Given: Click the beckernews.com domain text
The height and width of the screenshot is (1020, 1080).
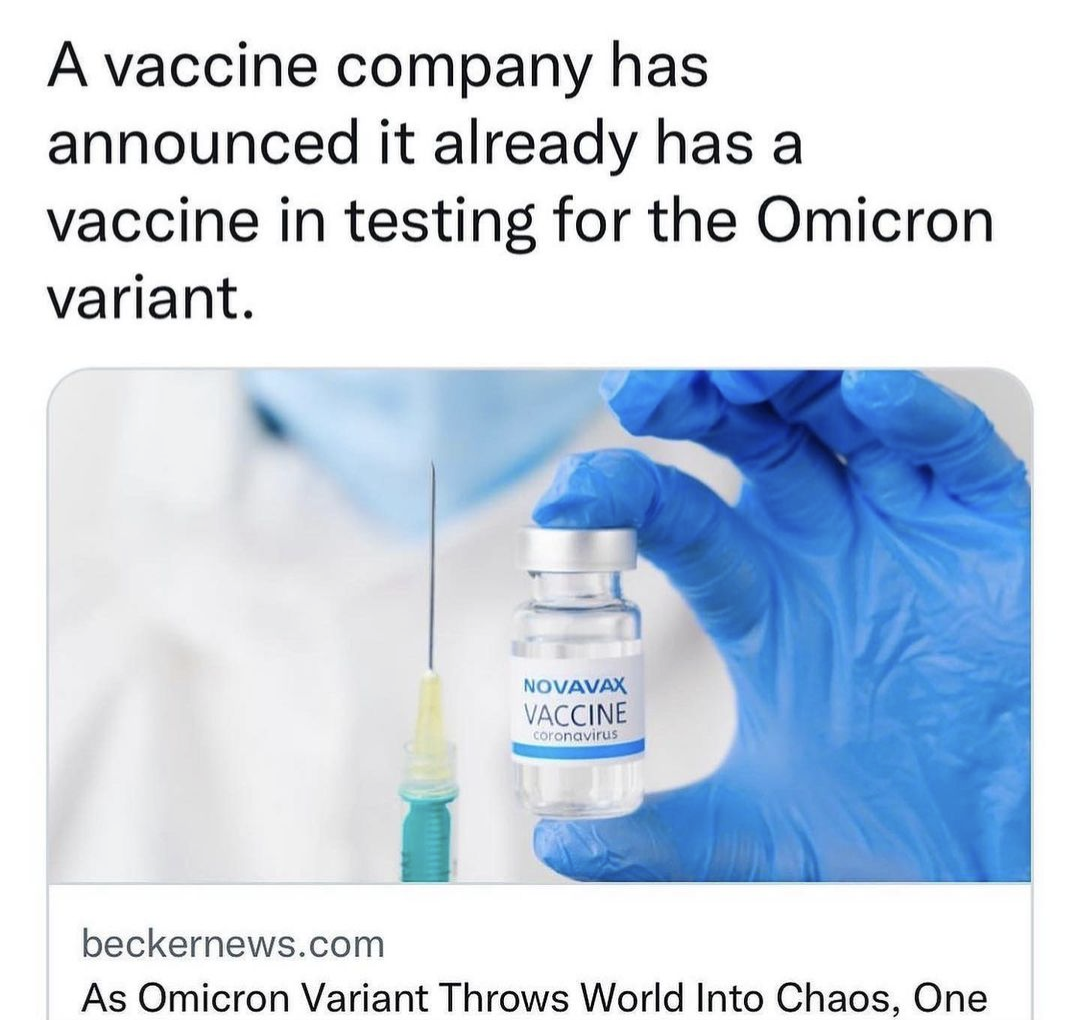Looking at the screenshot, I should pyautogui.click(x=233, y=944).
